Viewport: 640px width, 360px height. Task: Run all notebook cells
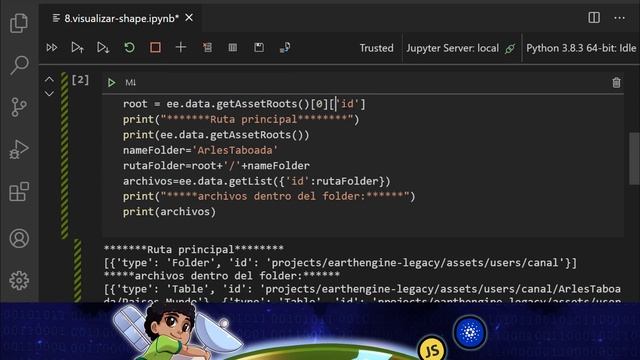52,48
